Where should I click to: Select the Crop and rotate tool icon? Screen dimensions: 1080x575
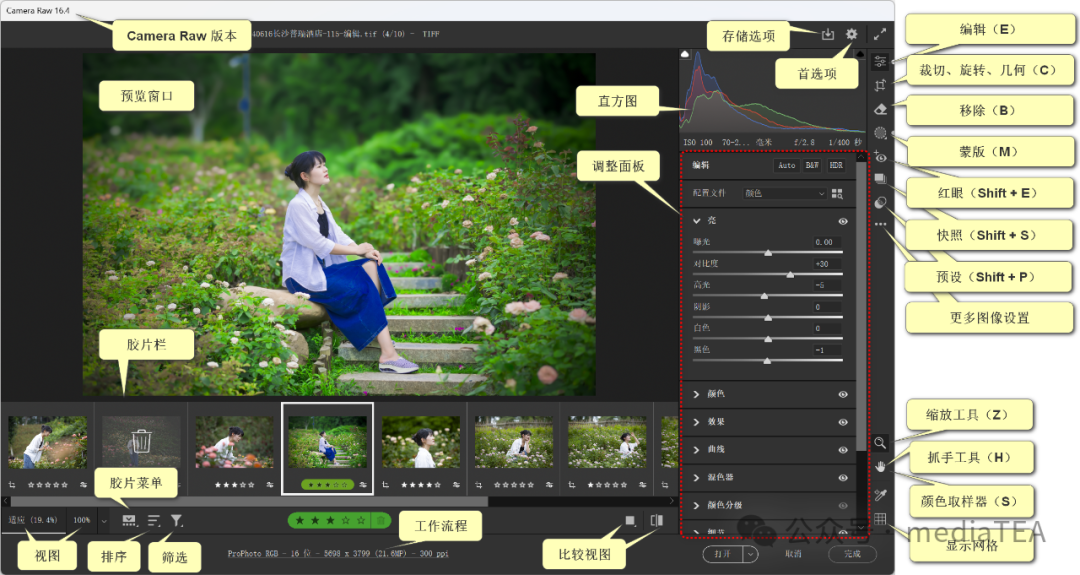point(880,85)
